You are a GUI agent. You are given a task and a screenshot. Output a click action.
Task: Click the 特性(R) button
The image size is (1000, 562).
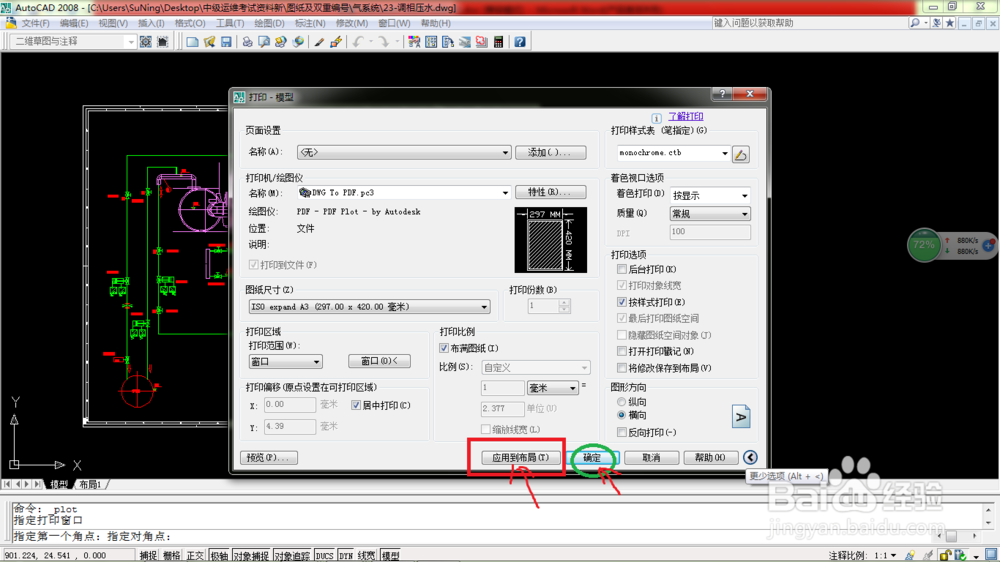(550, 192)
